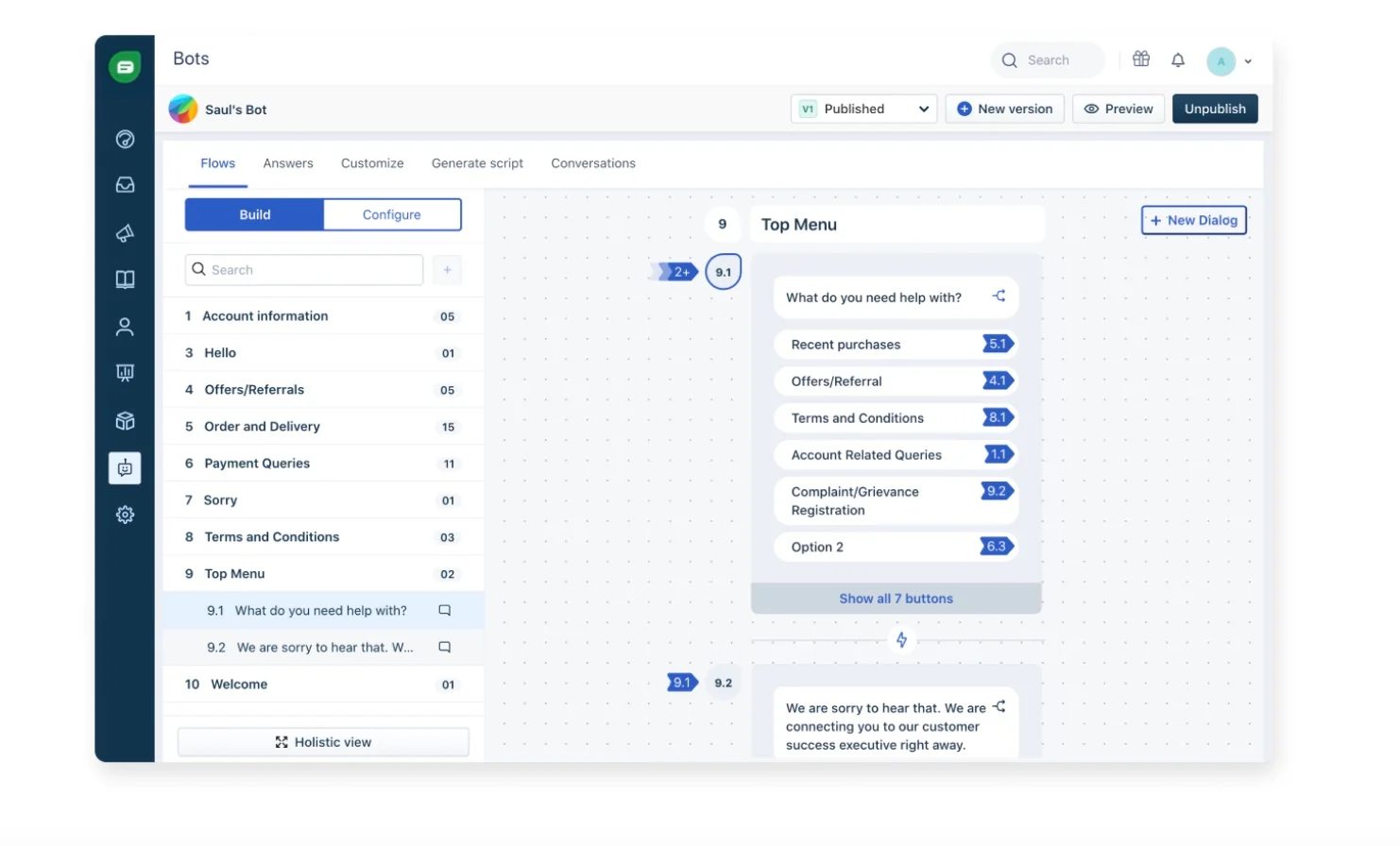Open the Published version dropdown

[863, 110]
